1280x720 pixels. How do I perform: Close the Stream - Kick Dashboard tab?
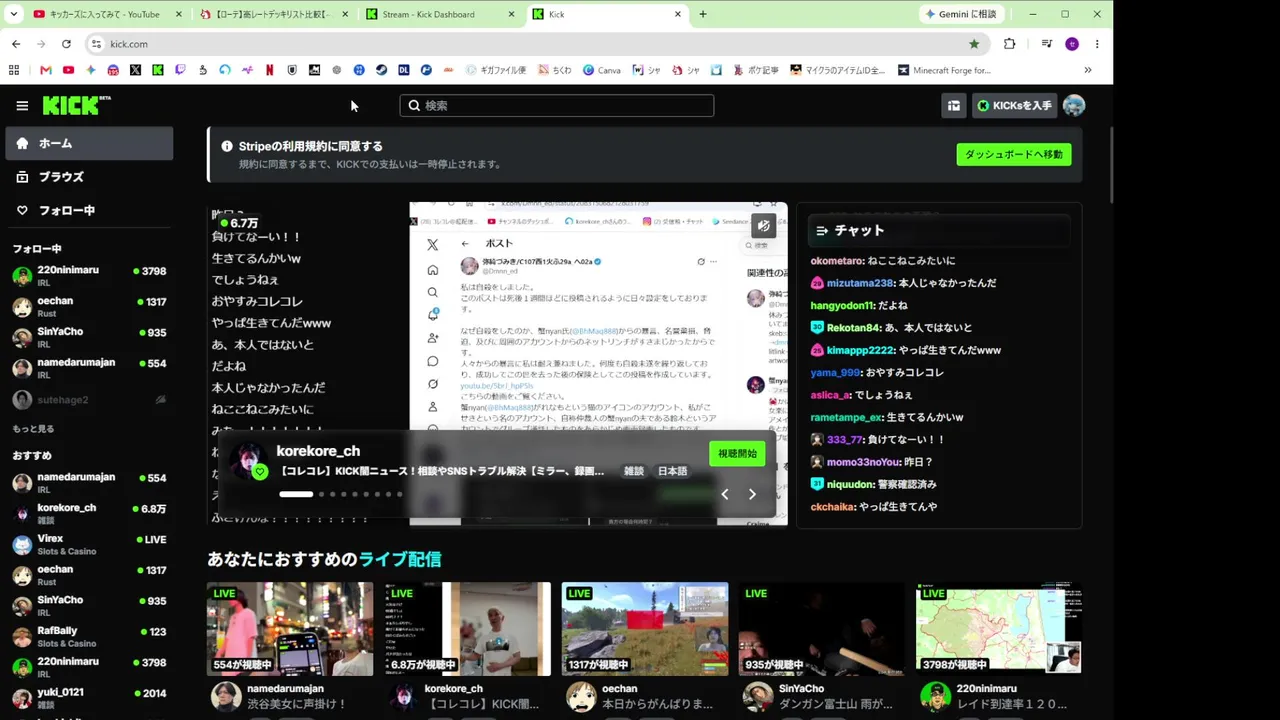click(x=511, y=14)
